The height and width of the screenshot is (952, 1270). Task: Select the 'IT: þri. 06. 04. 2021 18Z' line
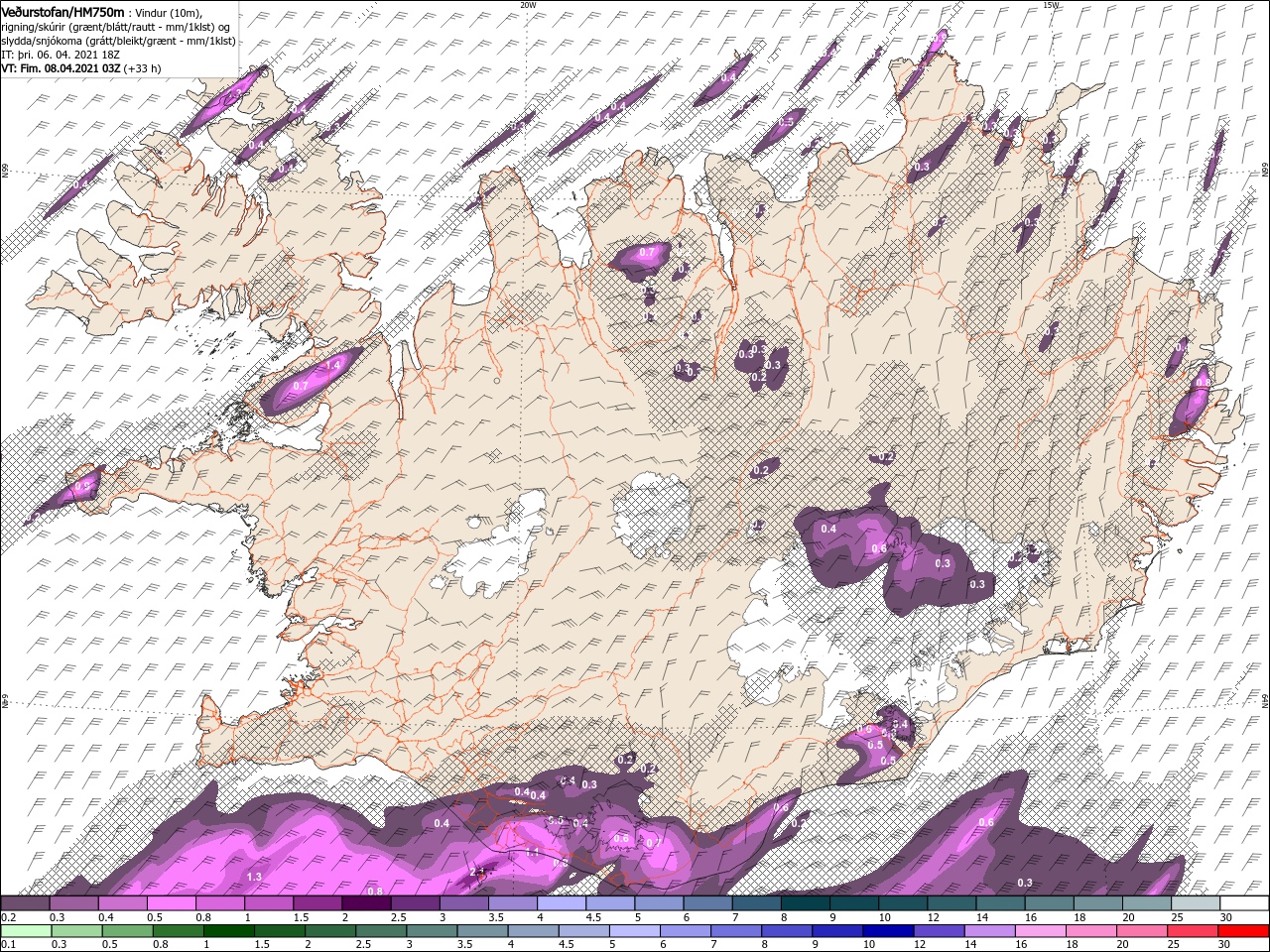click(x=62, y=56)
